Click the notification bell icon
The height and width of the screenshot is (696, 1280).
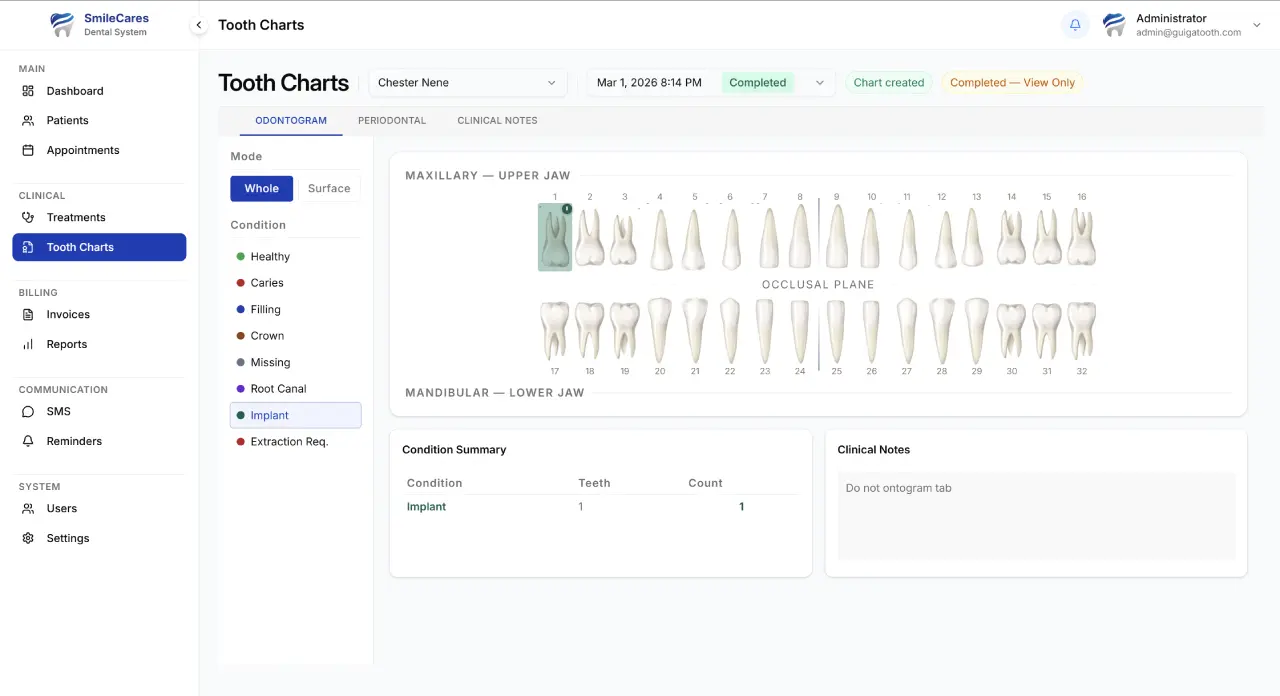tap(1075, 25)
